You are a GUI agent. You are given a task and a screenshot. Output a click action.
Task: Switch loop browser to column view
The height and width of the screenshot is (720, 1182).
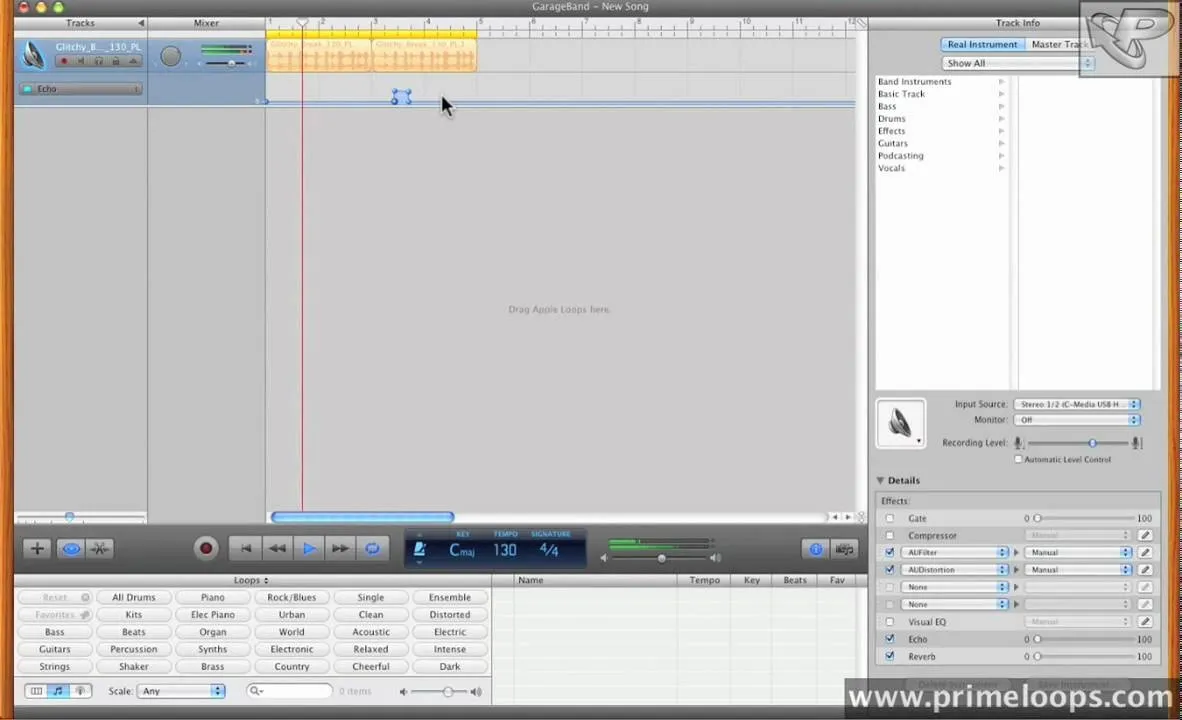[x=35, y=691]
